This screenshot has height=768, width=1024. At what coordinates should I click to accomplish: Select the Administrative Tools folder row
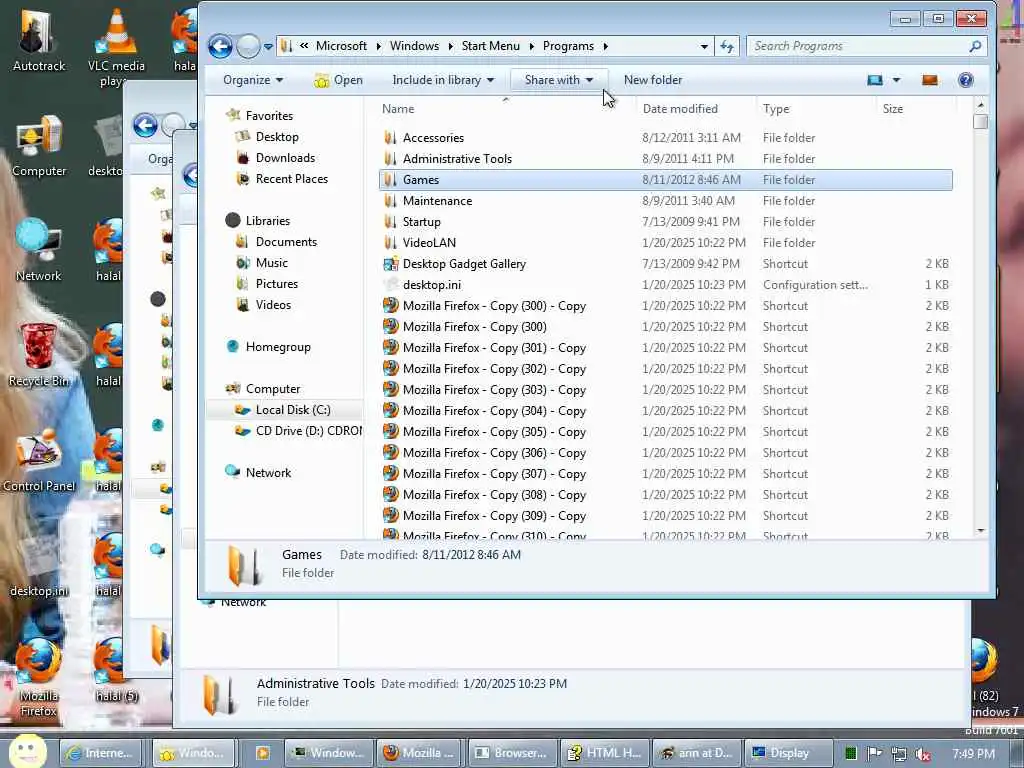coord(665,159)
